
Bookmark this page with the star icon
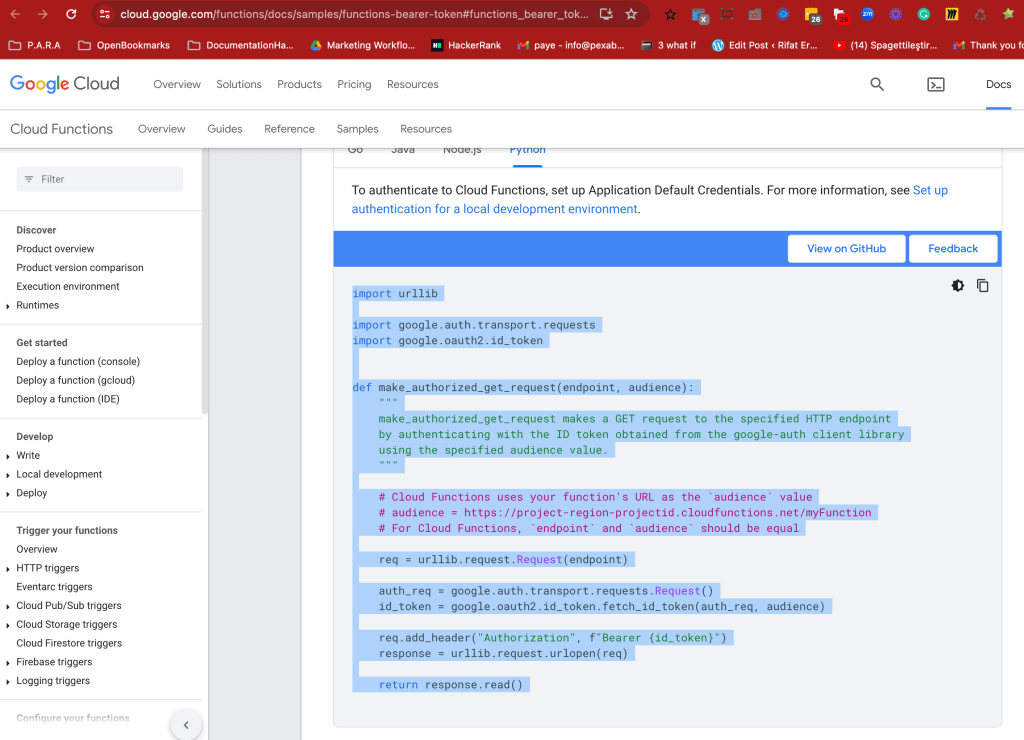click(x=631, y=14)
